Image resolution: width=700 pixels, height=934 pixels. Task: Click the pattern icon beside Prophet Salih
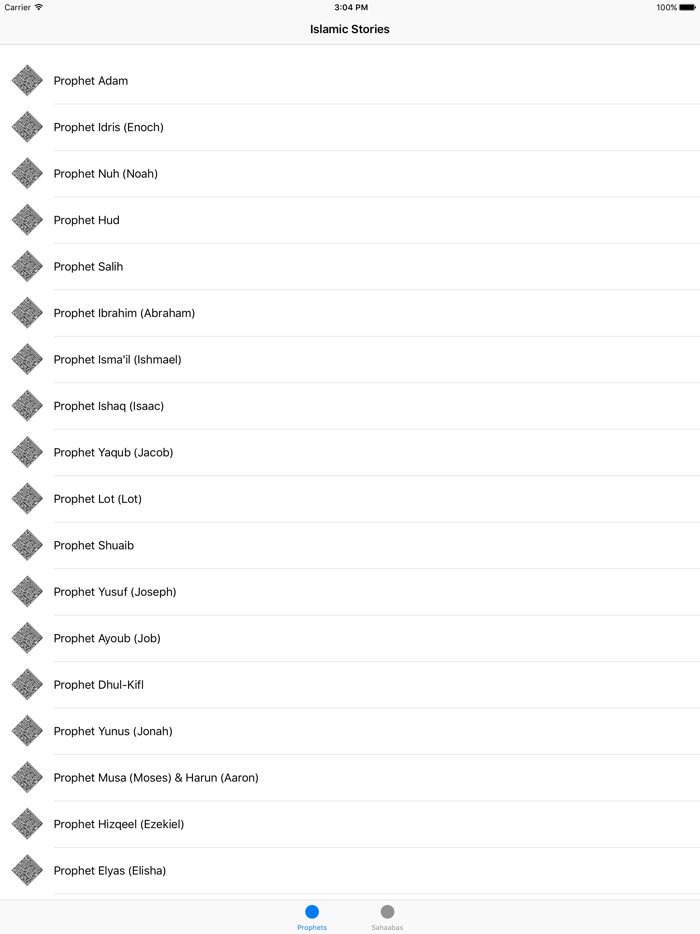click(x=27, y=267)
